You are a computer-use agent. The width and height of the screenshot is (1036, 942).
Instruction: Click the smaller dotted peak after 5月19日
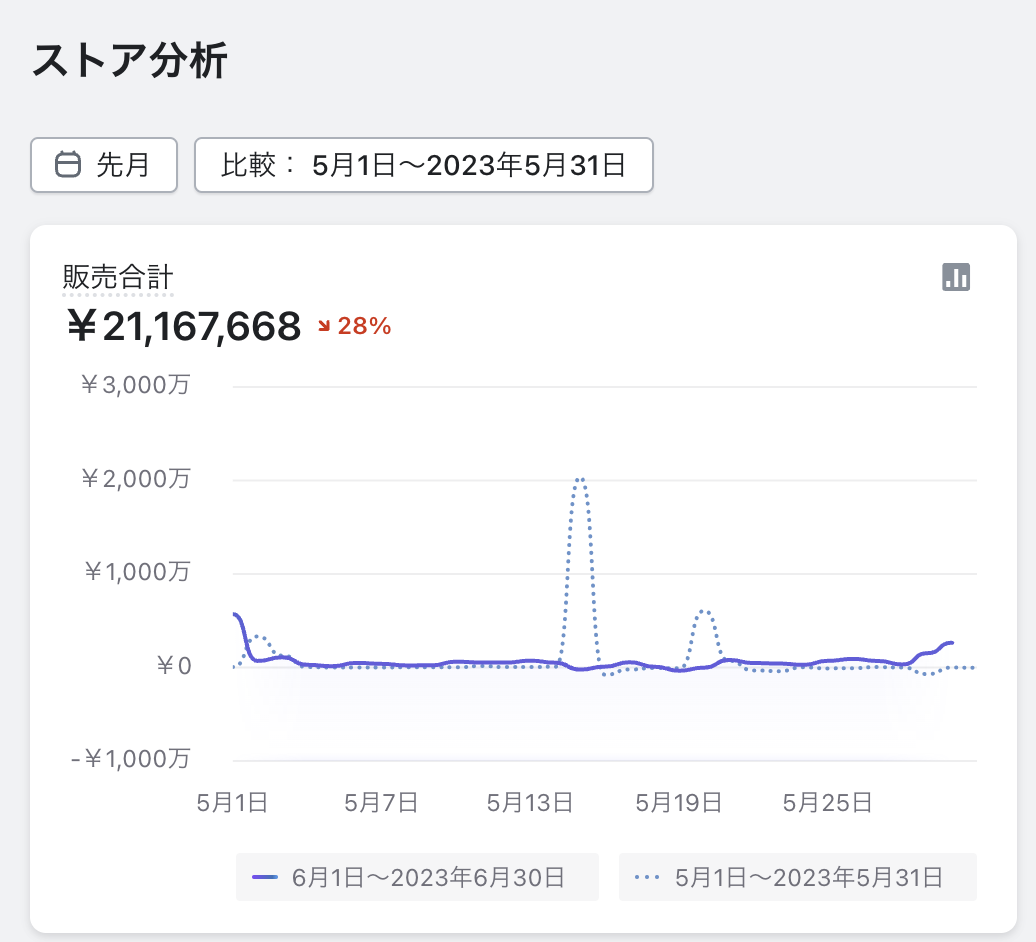point(705,611)
